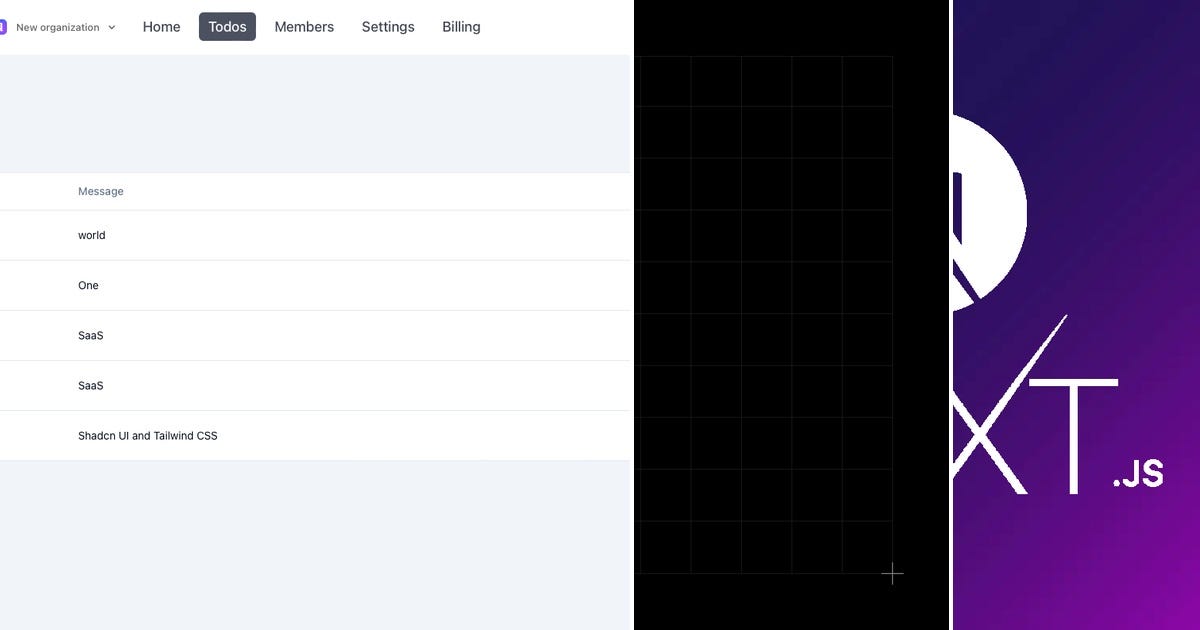Image resolution: width=1200 pixels, height=630 pixels.
Task: Select the active Todos tab
Action: (x=227, y=27)
